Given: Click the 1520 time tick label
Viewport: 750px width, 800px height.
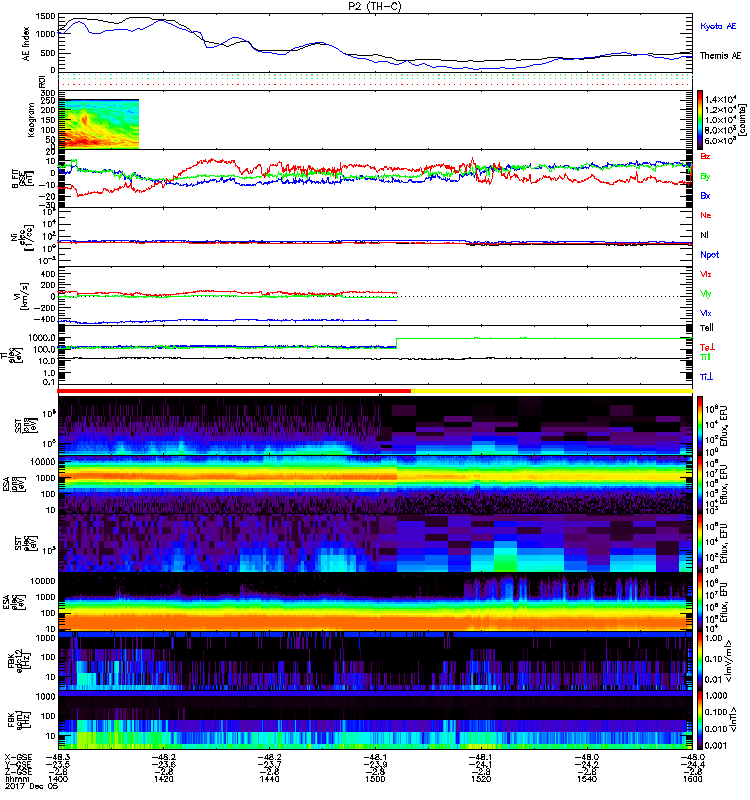Looking at the screenshot, I should coord(481,779).
